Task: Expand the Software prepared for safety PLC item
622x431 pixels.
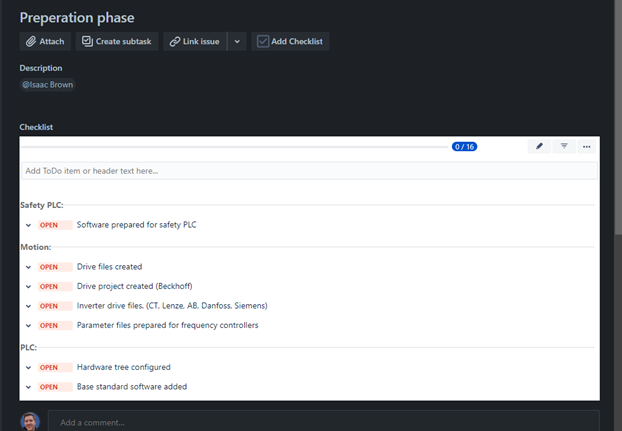Action: pyautogui.click(x=28, y=225)
